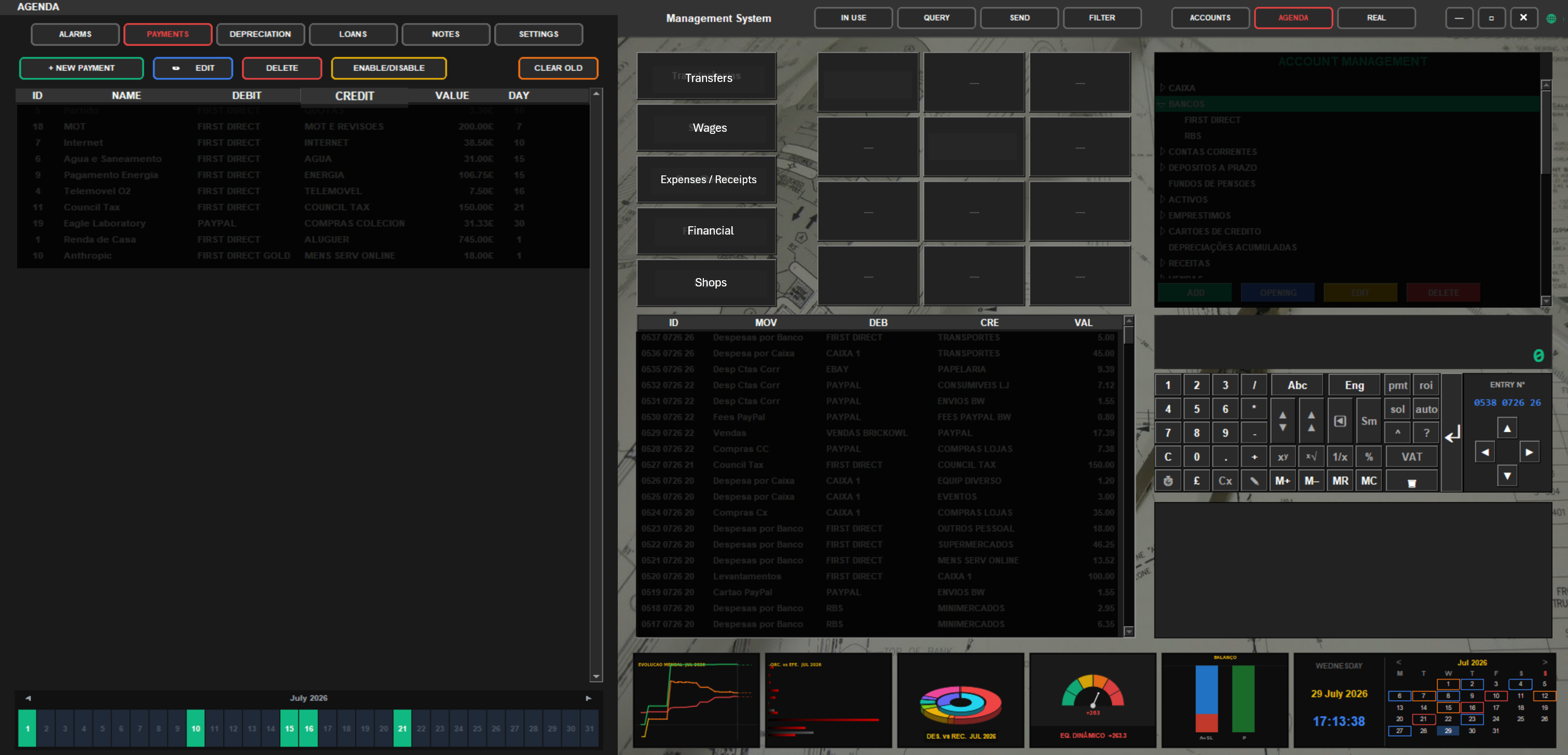Click the Expenses / Receipts button
Image resolution: width=1568 pixels, height=755 pixels.
tap(707, 179)
